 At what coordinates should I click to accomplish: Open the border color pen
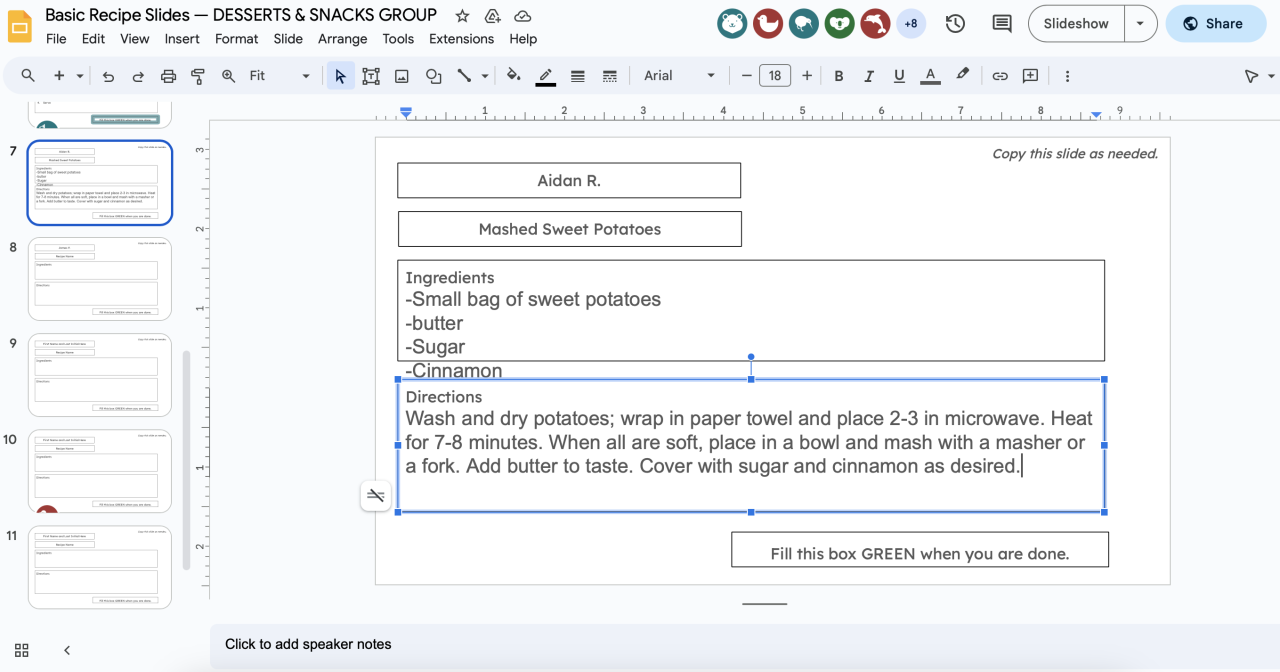(545, 76)
